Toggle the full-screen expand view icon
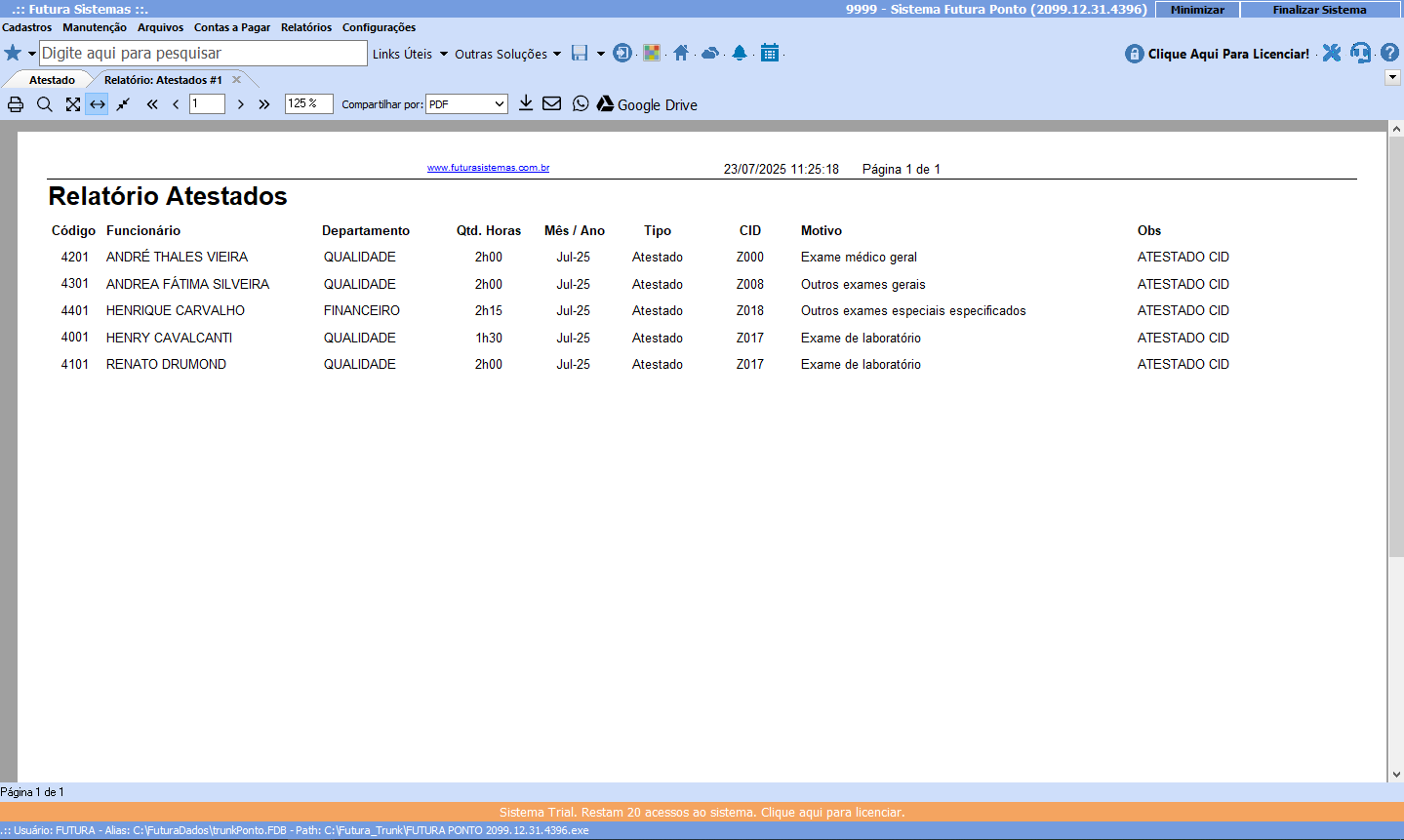Viewport: 1404px width, 840px height. pos(73,104)
